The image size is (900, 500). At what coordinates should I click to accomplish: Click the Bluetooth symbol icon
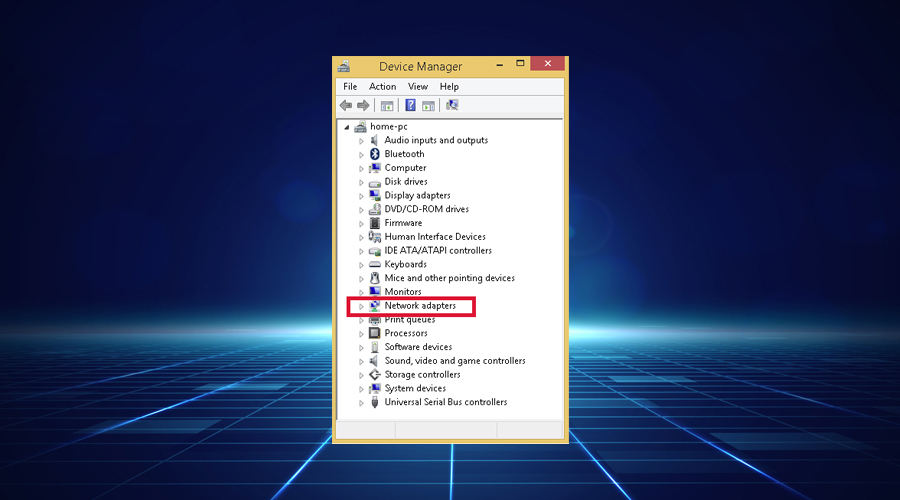(x=374, y=154)
